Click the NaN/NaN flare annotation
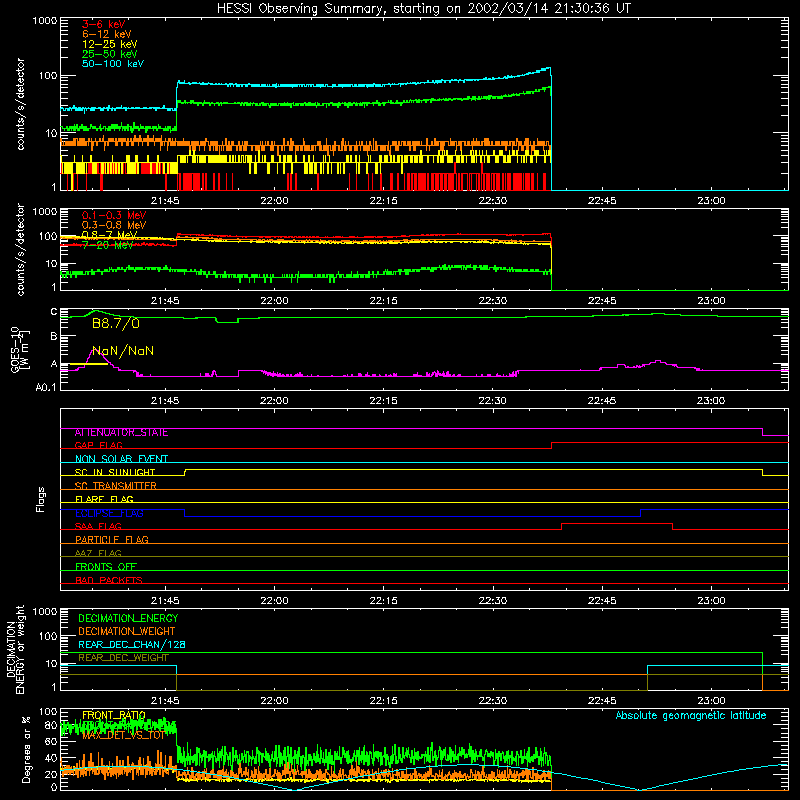Viewport: 800px width, 800px height. coord(123,351)
